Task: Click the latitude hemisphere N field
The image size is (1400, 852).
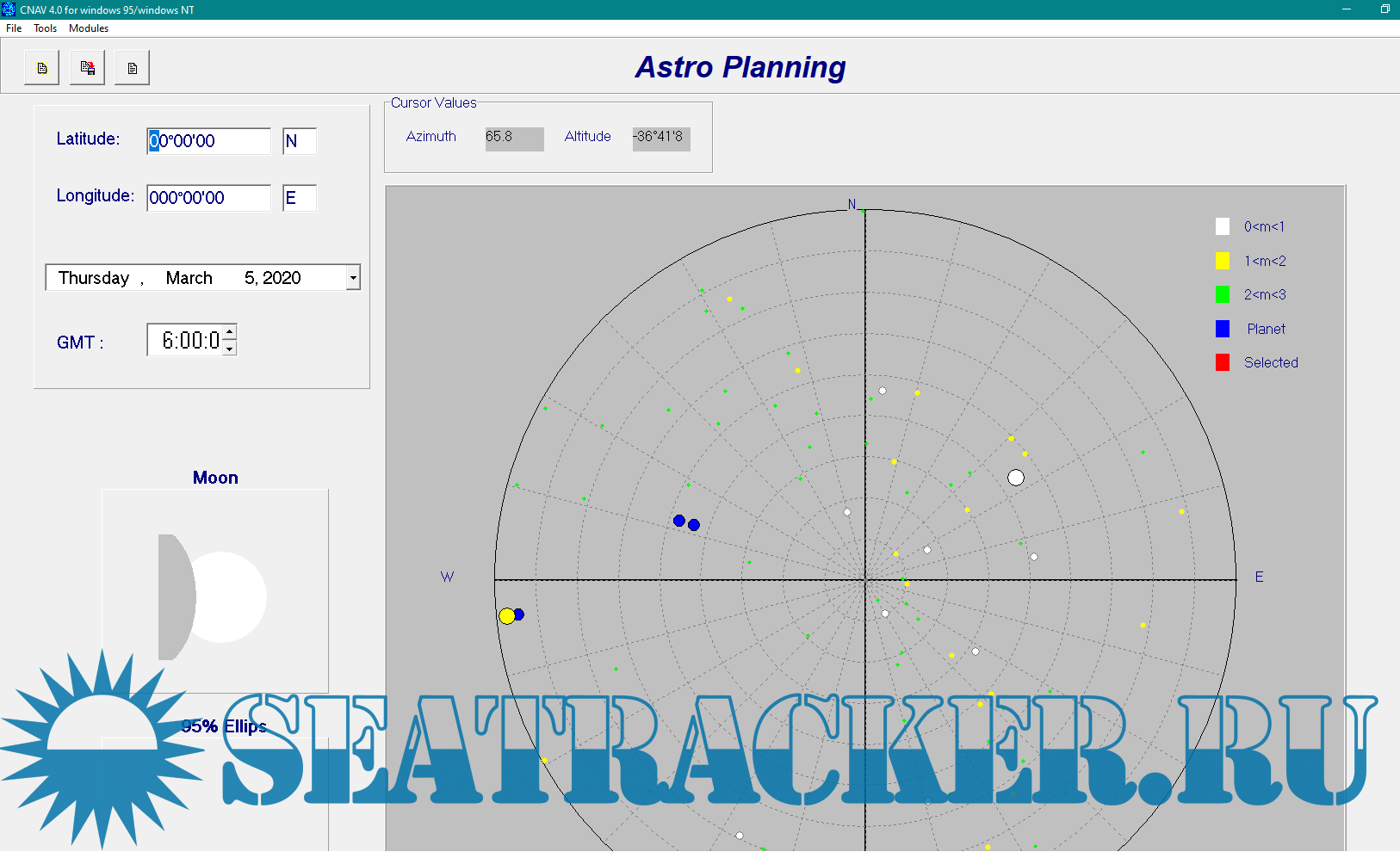Action: [299, 141]
